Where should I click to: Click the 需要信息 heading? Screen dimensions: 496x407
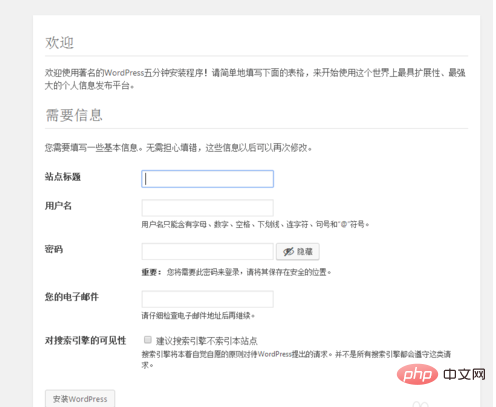74,115
